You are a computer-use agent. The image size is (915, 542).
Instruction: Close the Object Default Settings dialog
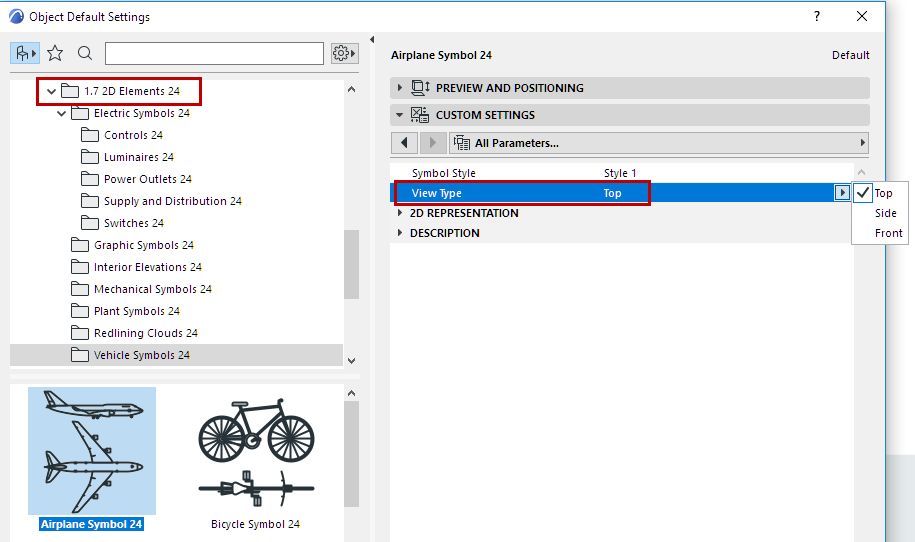click(862, 16)
